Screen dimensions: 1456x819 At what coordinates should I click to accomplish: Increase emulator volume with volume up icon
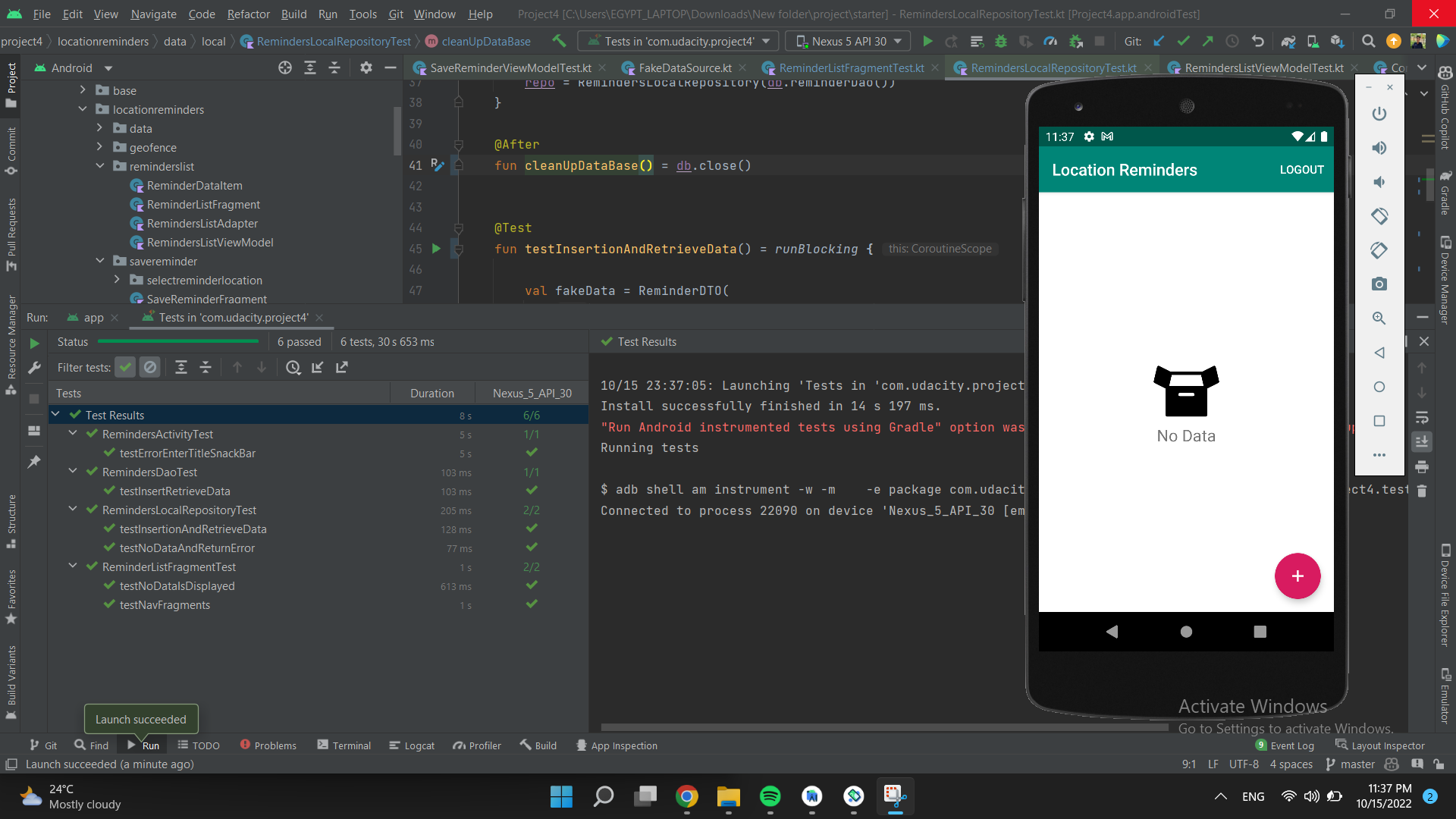click(1379, 148)
